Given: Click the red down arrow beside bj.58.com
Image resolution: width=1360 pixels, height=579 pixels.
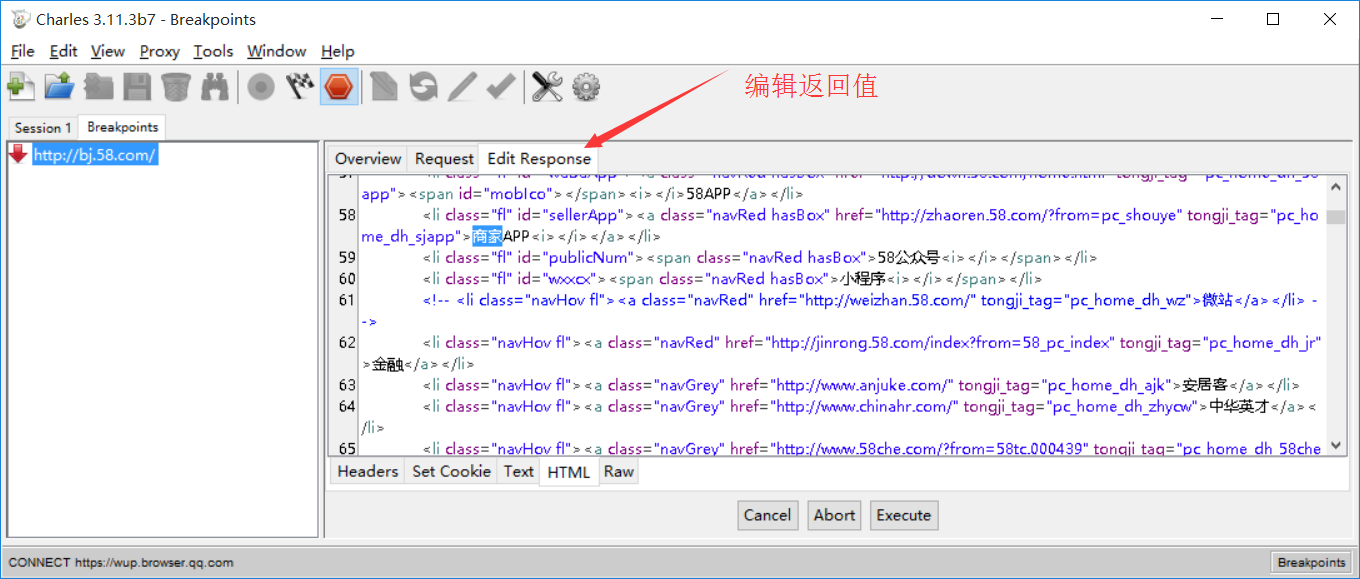Looking at the screenshot, I should pyautogui.click(x=18, y=153).
